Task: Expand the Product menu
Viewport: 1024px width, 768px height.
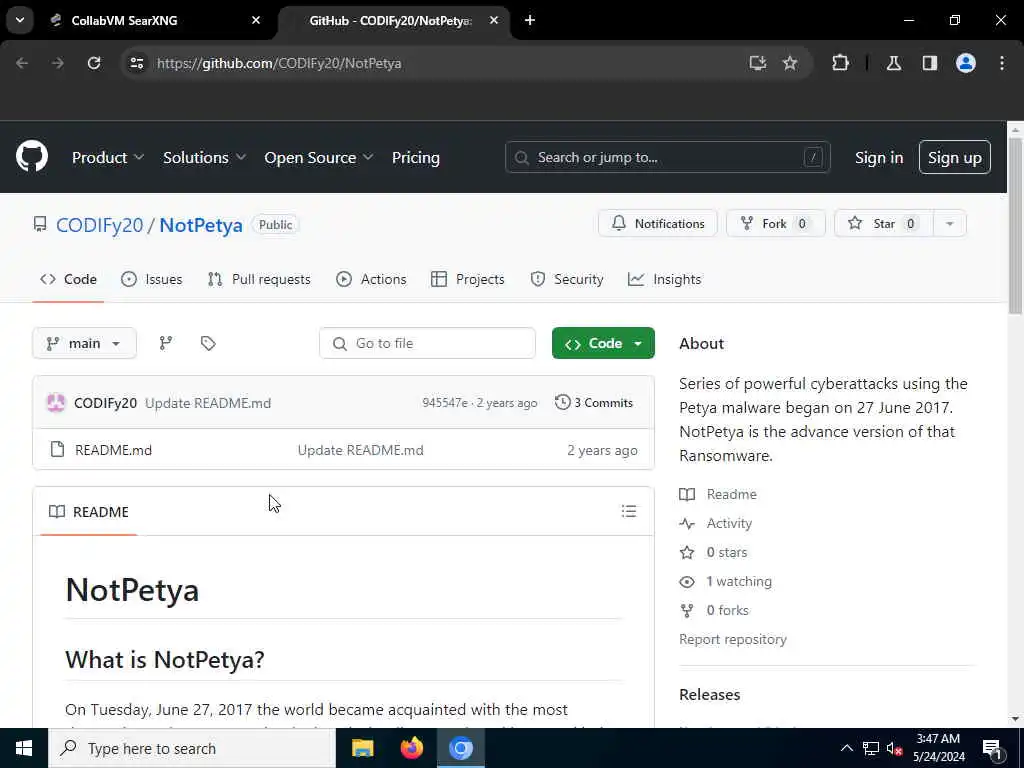Action: click(108, 157)
